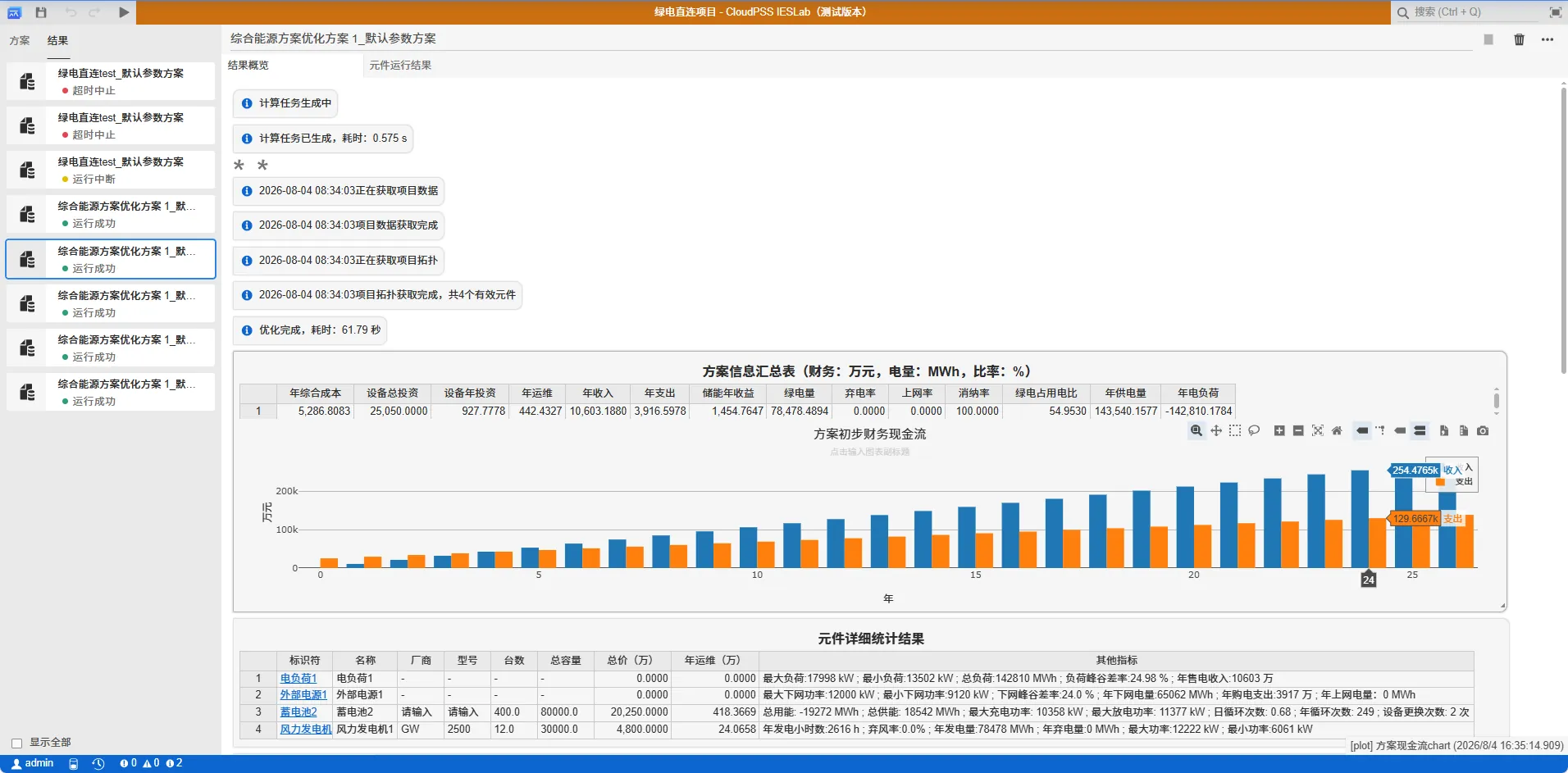Select the last 运行成功 result entry
1568x773 pixels.
[x=111, y=392]
